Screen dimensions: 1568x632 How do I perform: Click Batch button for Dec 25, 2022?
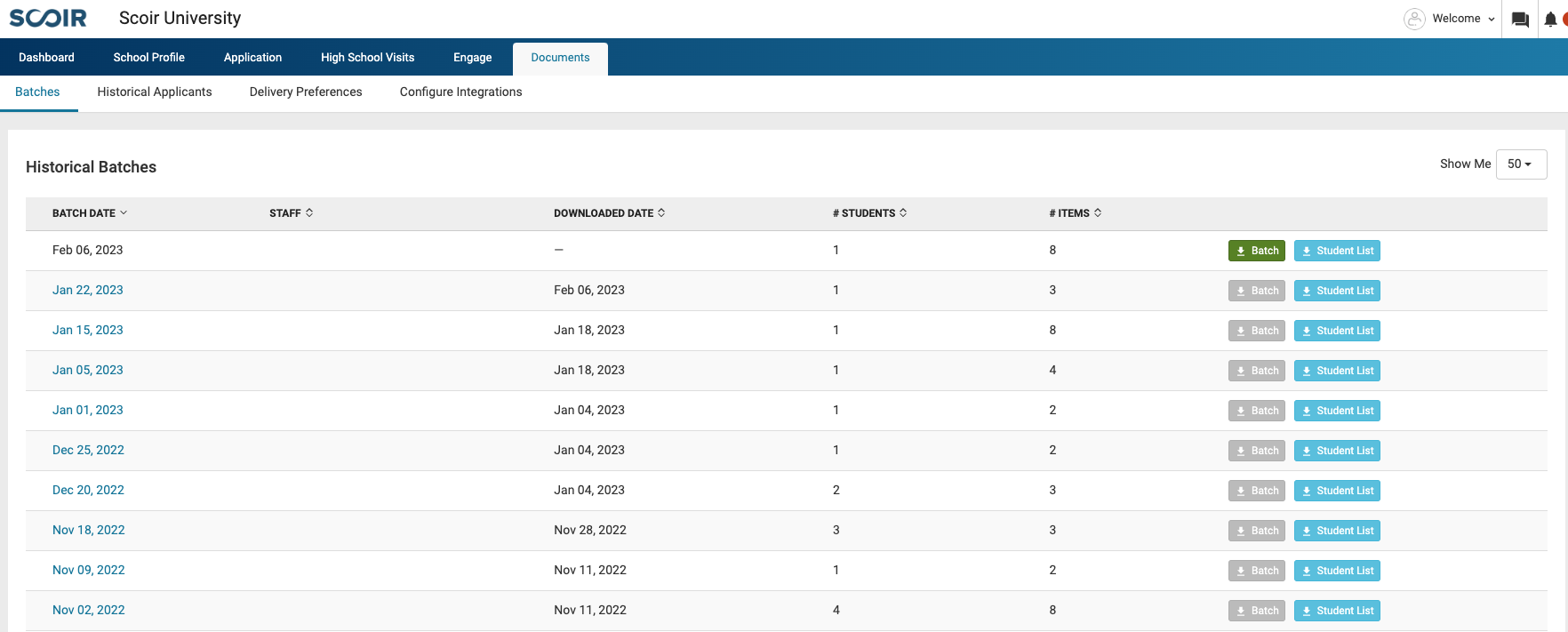[1257, 451]
